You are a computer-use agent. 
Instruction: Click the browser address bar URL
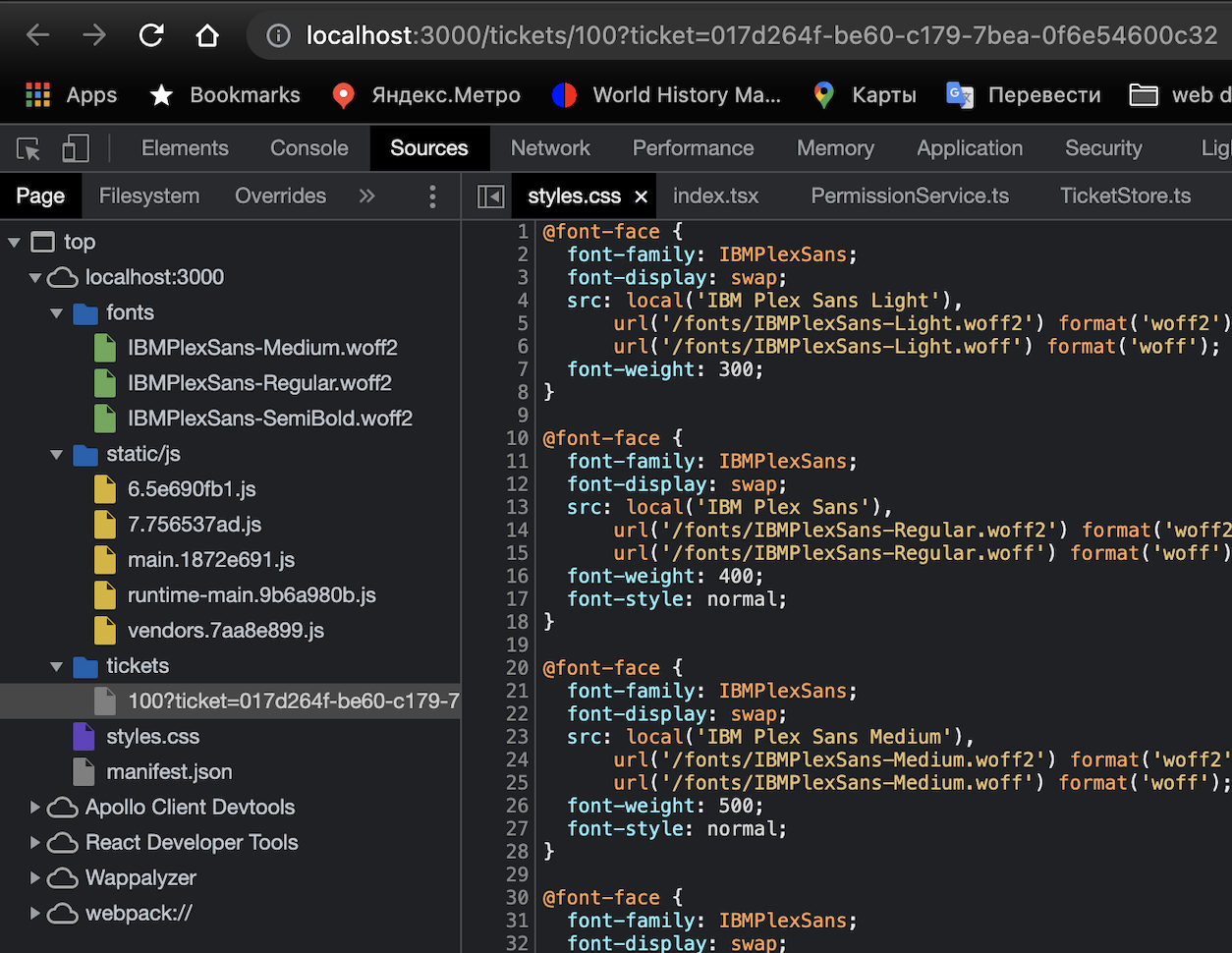click(761, 35)
